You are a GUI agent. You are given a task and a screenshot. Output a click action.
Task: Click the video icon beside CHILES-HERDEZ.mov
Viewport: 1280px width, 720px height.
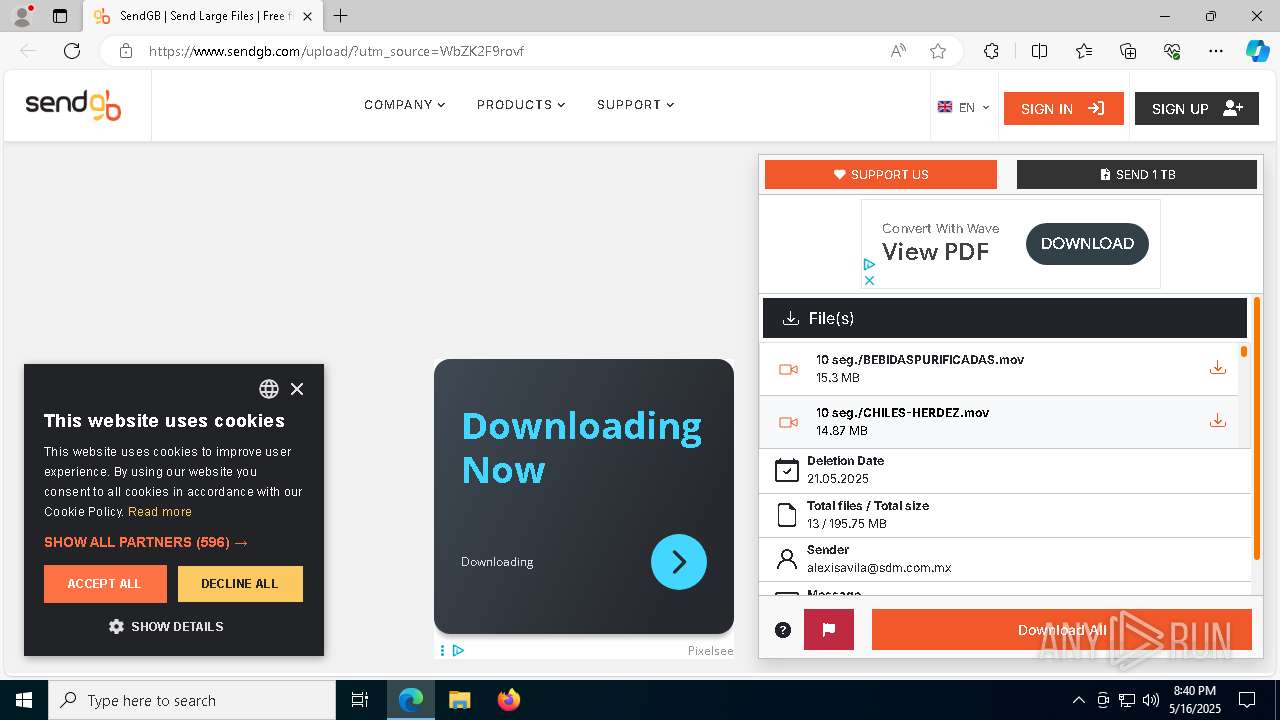point(788,422)
